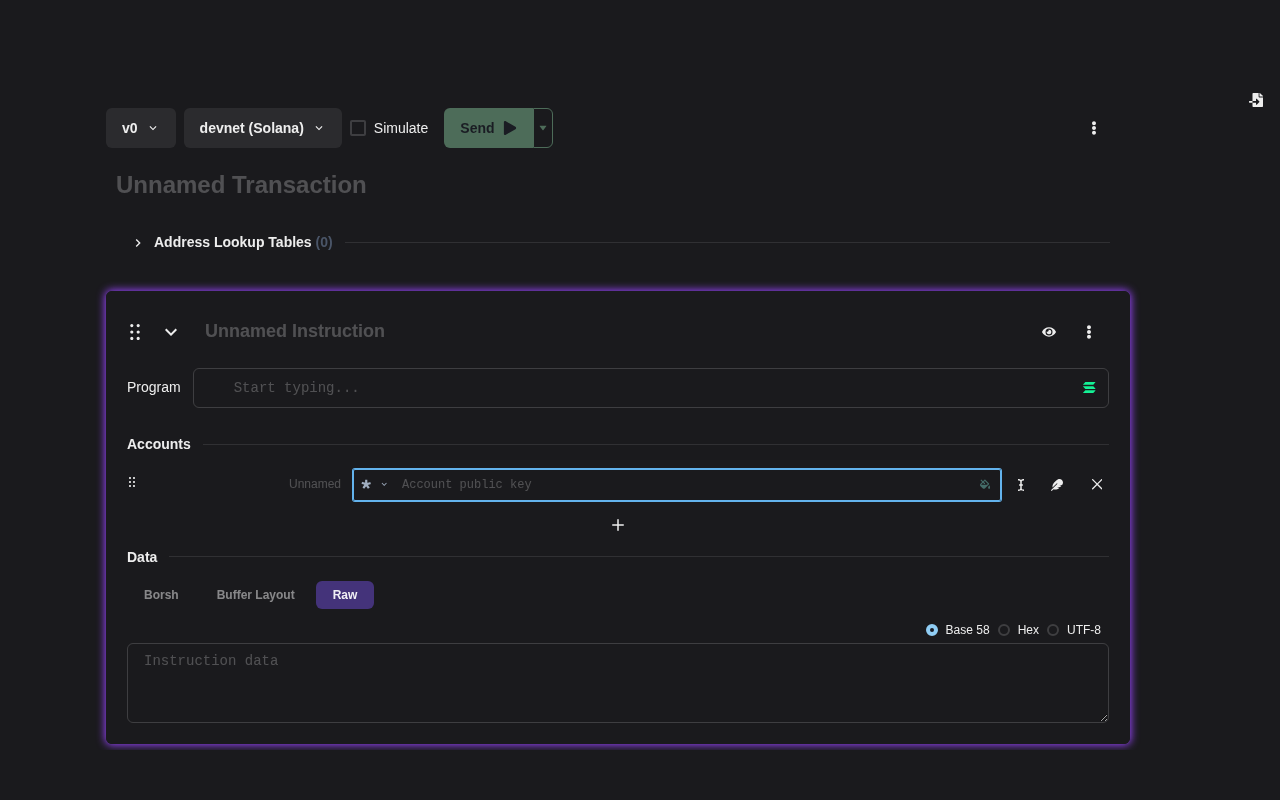Open the v0 version dropdown
The width and height of the screenshot is (1280, 800).
coord(140,128)
